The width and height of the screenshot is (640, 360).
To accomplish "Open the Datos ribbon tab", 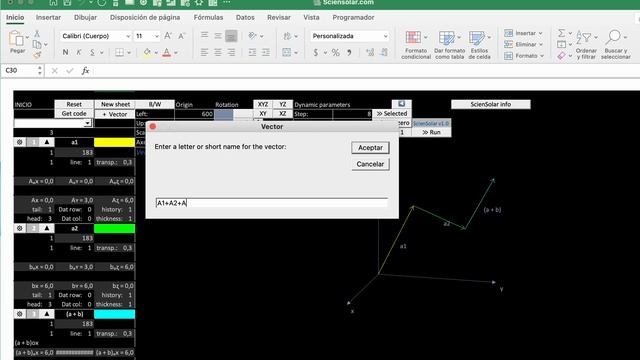I will 245,18.
